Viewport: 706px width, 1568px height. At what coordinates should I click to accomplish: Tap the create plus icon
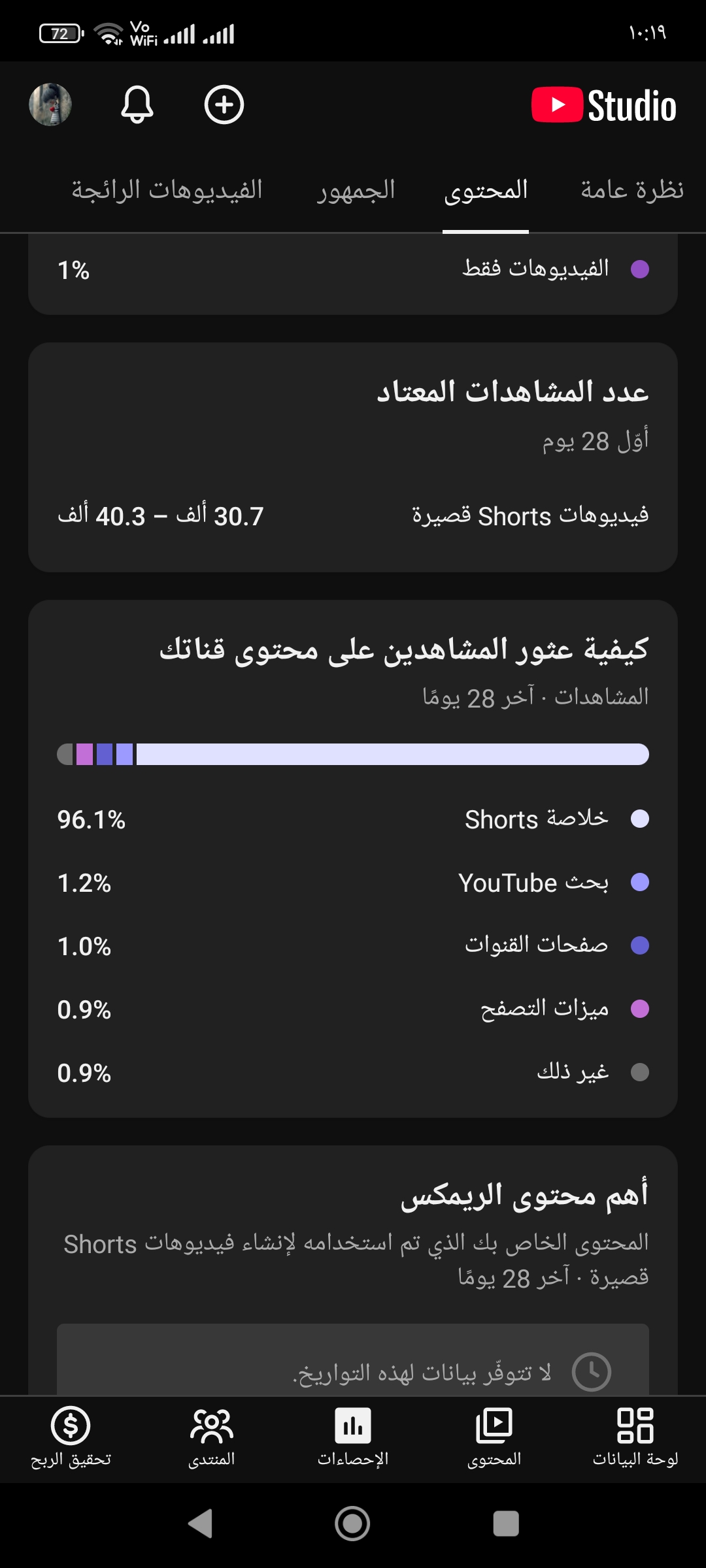[x=224, y=105]
